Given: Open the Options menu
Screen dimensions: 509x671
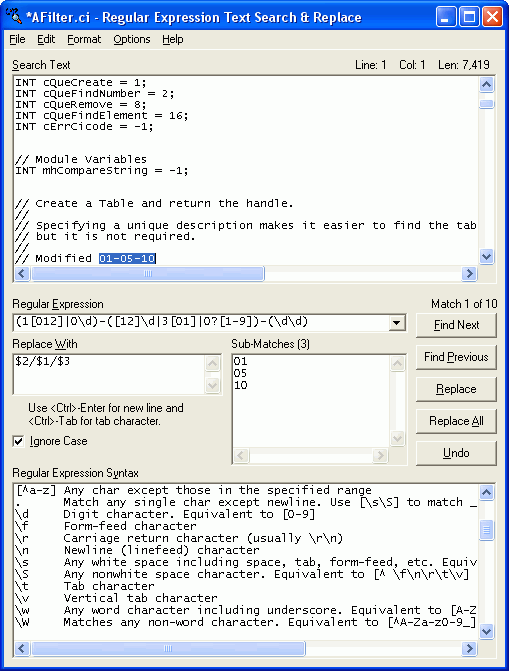Looking at the screenshot, I should (132, 39).
